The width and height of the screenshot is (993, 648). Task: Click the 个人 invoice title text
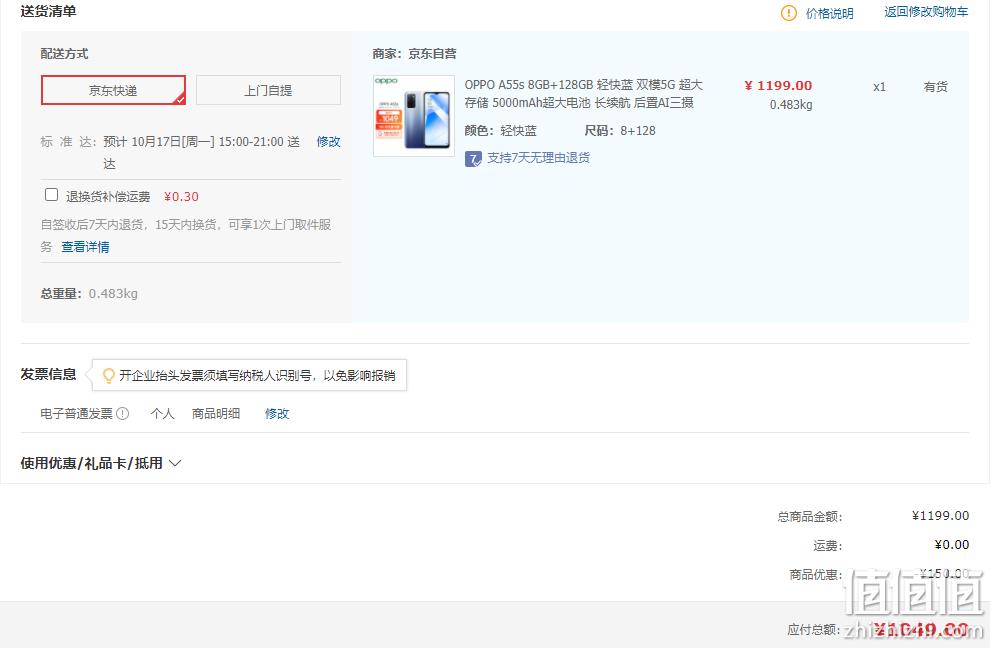pyautogui.click(x=163, y=414)
